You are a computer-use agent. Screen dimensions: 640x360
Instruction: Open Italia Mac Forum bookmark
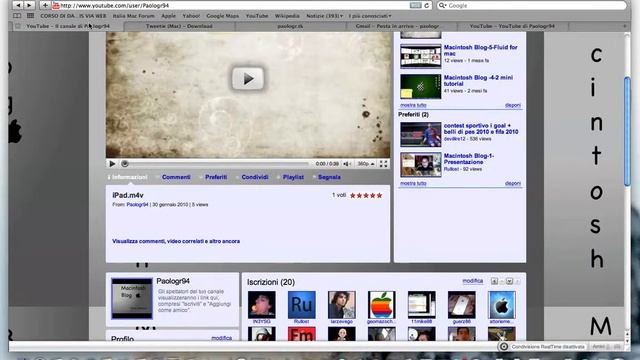133,16
